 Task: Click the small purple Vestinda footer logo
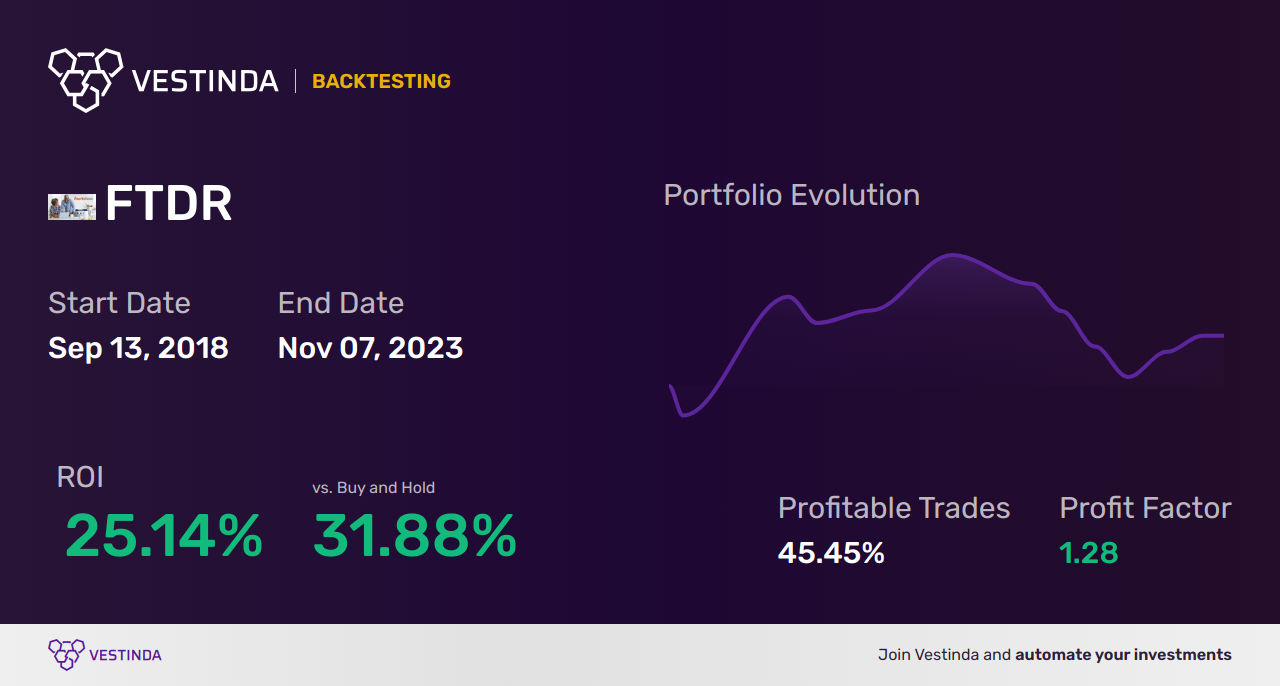pos(66,655)
